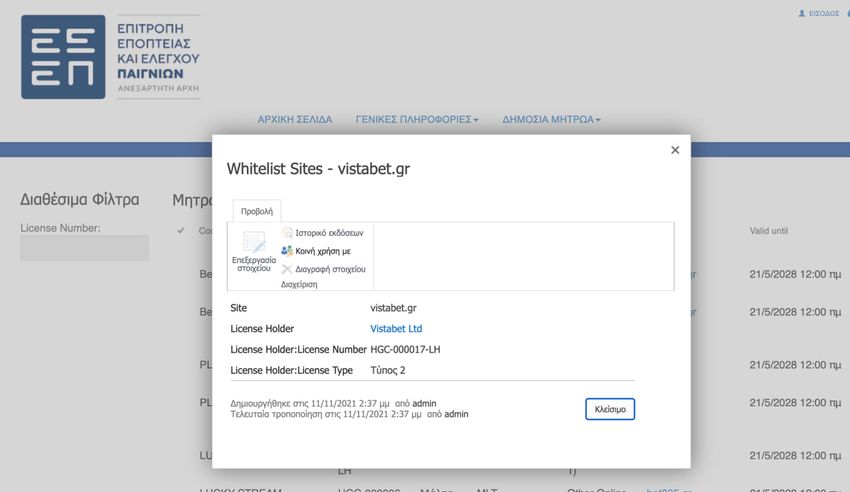The width and height of the screenshot is (850, 492).
Task: Open the Vistabet Ltd license holder link
Action: [396, 328]
